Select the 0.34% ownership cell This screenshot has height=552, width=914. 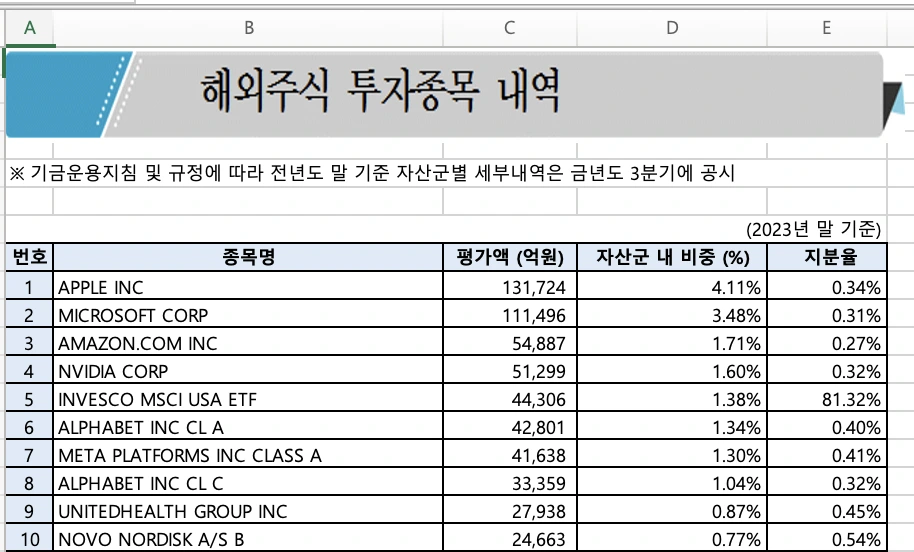click(827, 286)
